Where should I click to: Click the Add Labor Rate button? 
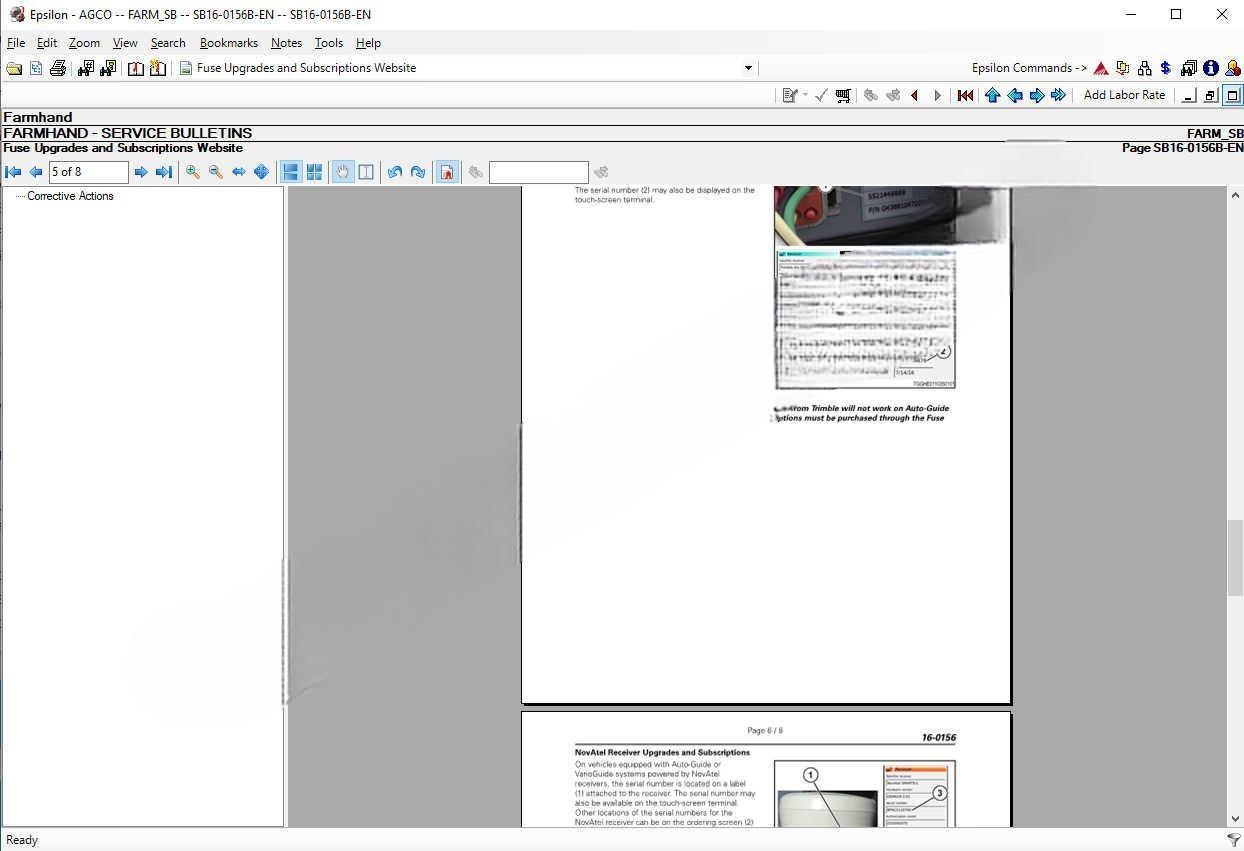click(1124, 95)
